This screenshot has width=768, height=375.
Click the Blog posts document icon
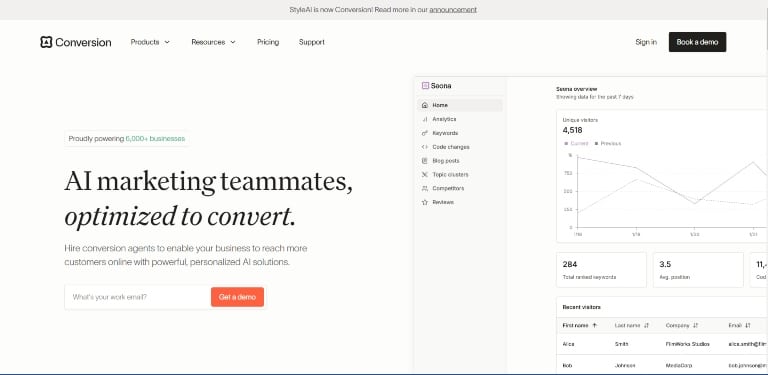425,161
